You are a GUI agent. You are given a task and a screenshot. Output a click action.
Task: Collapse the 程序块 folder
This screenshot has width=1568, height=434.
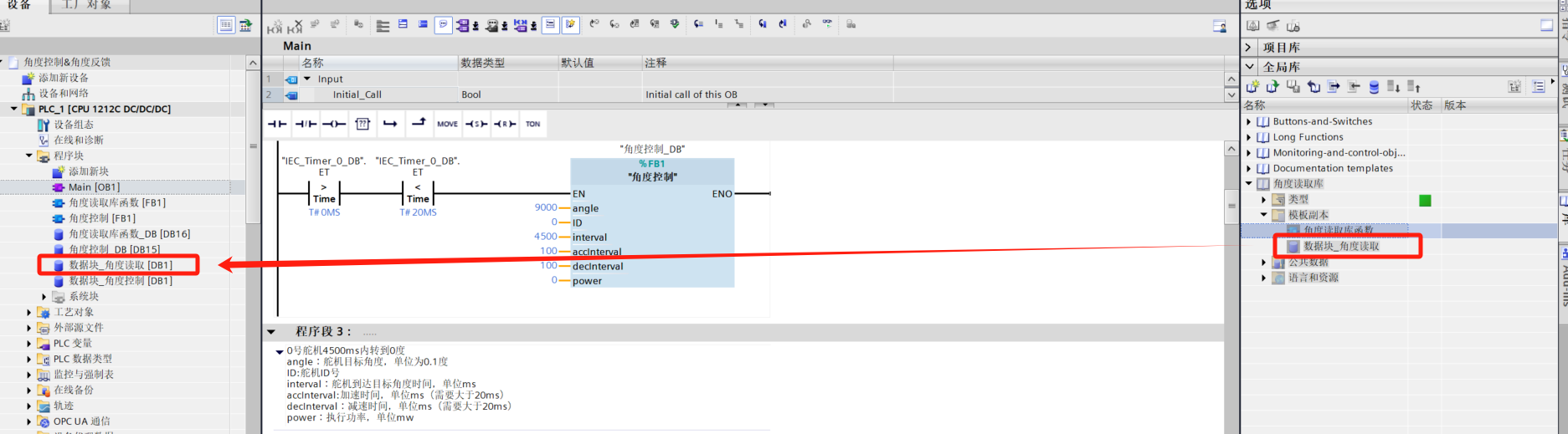29,156
